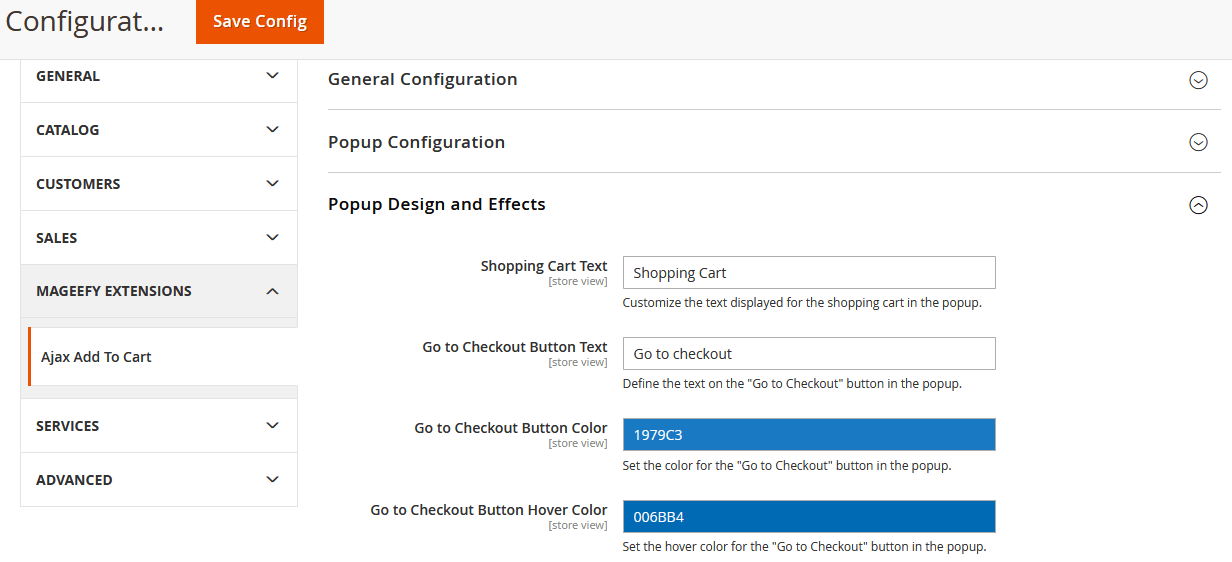Open the Advanced section chevron
This screenshot has height=562, width=1232.
click(272, 480)
